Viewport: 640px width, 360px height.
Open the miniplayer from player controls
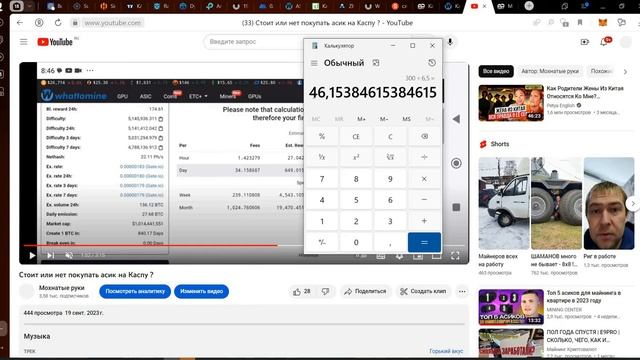click(x=418, y=256)
